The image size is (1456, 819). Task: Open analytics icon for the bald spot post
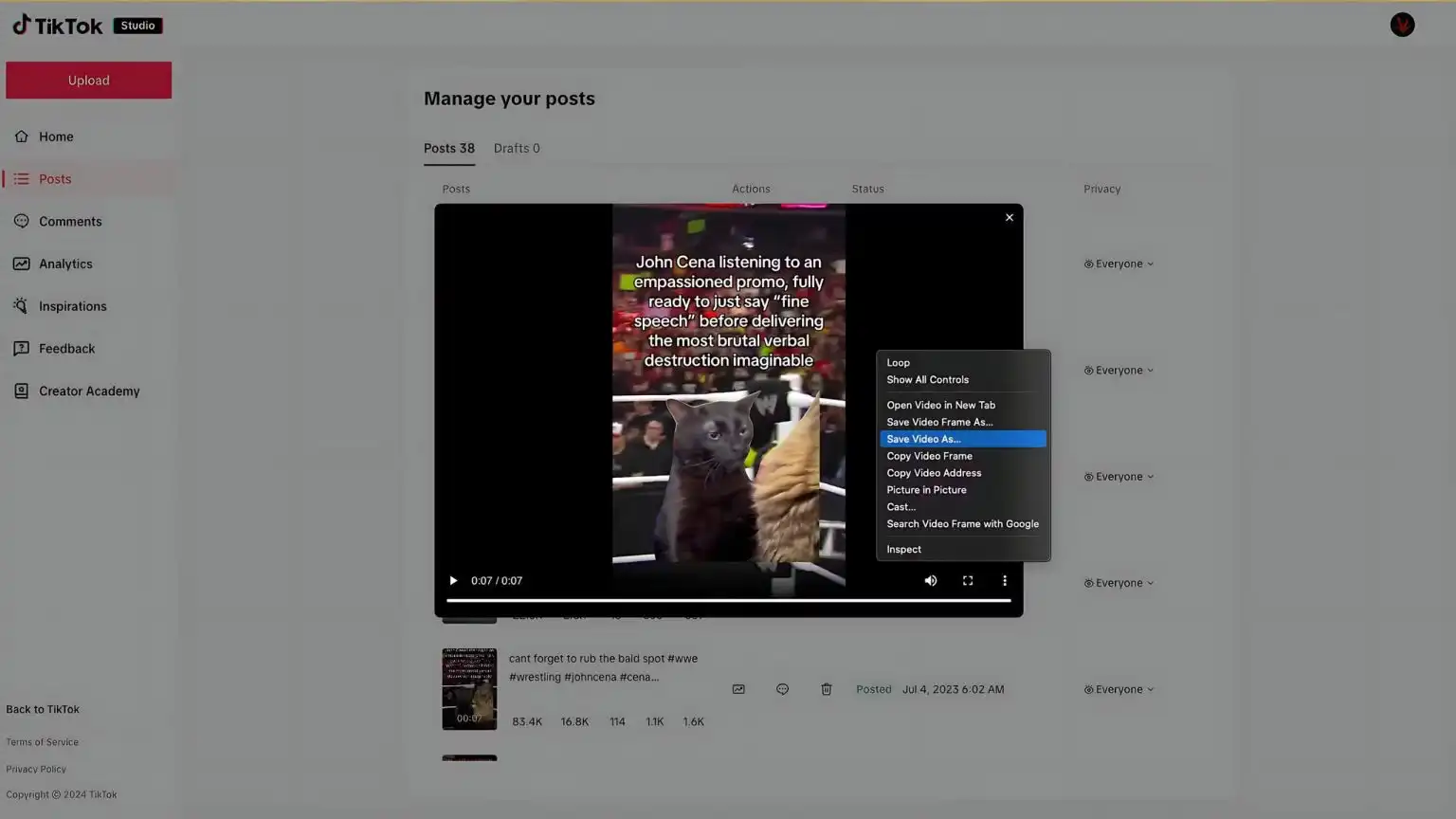[x=738, y=689]
